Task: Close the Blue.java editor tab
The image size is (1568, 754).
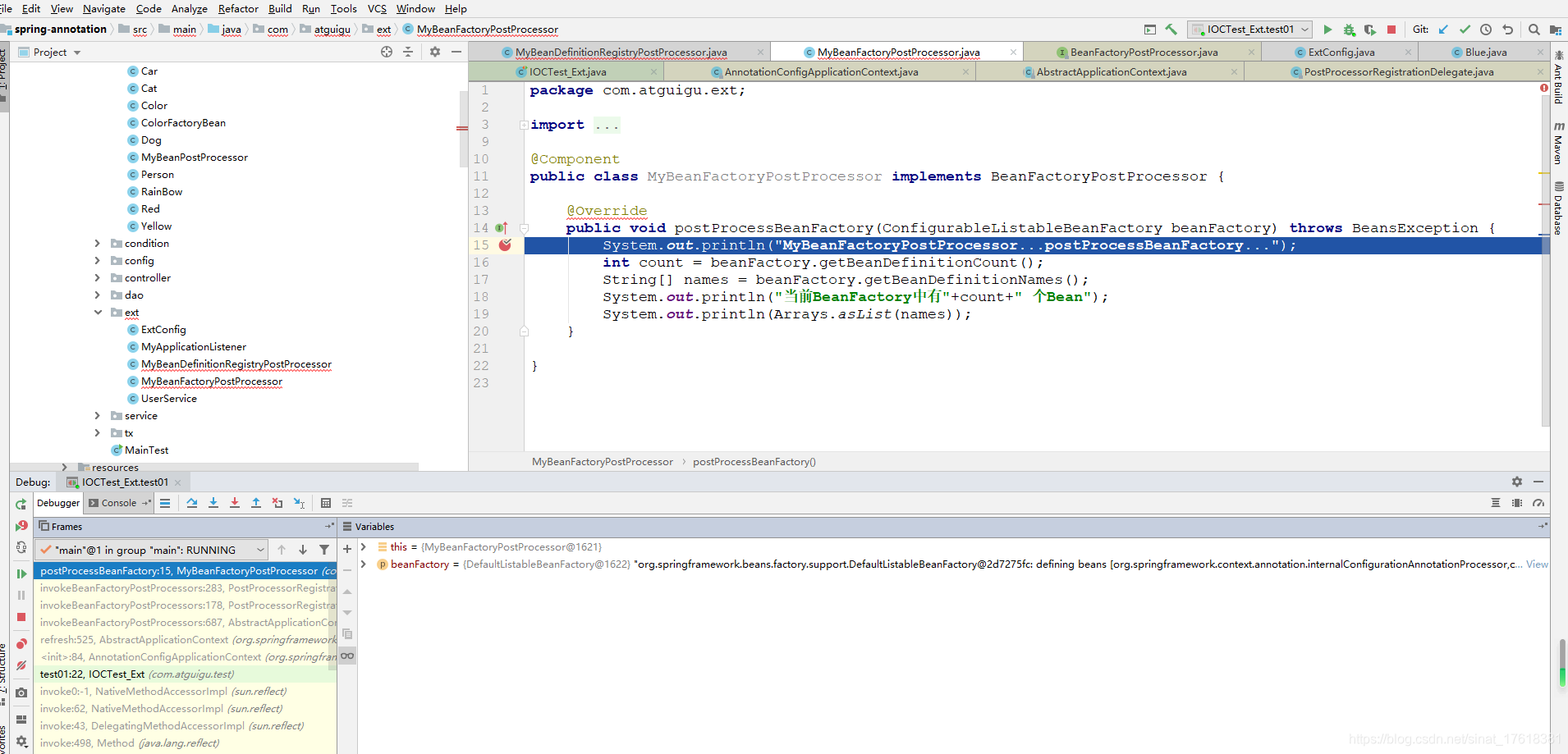Action: (1539, 52)
